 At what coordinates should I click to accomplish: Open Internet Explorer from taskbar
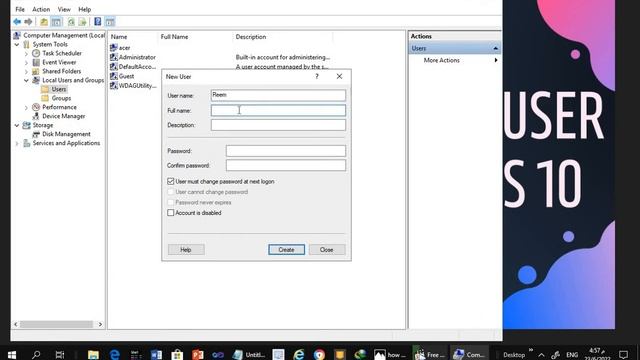pyautogui.click(x=299, y=354)
